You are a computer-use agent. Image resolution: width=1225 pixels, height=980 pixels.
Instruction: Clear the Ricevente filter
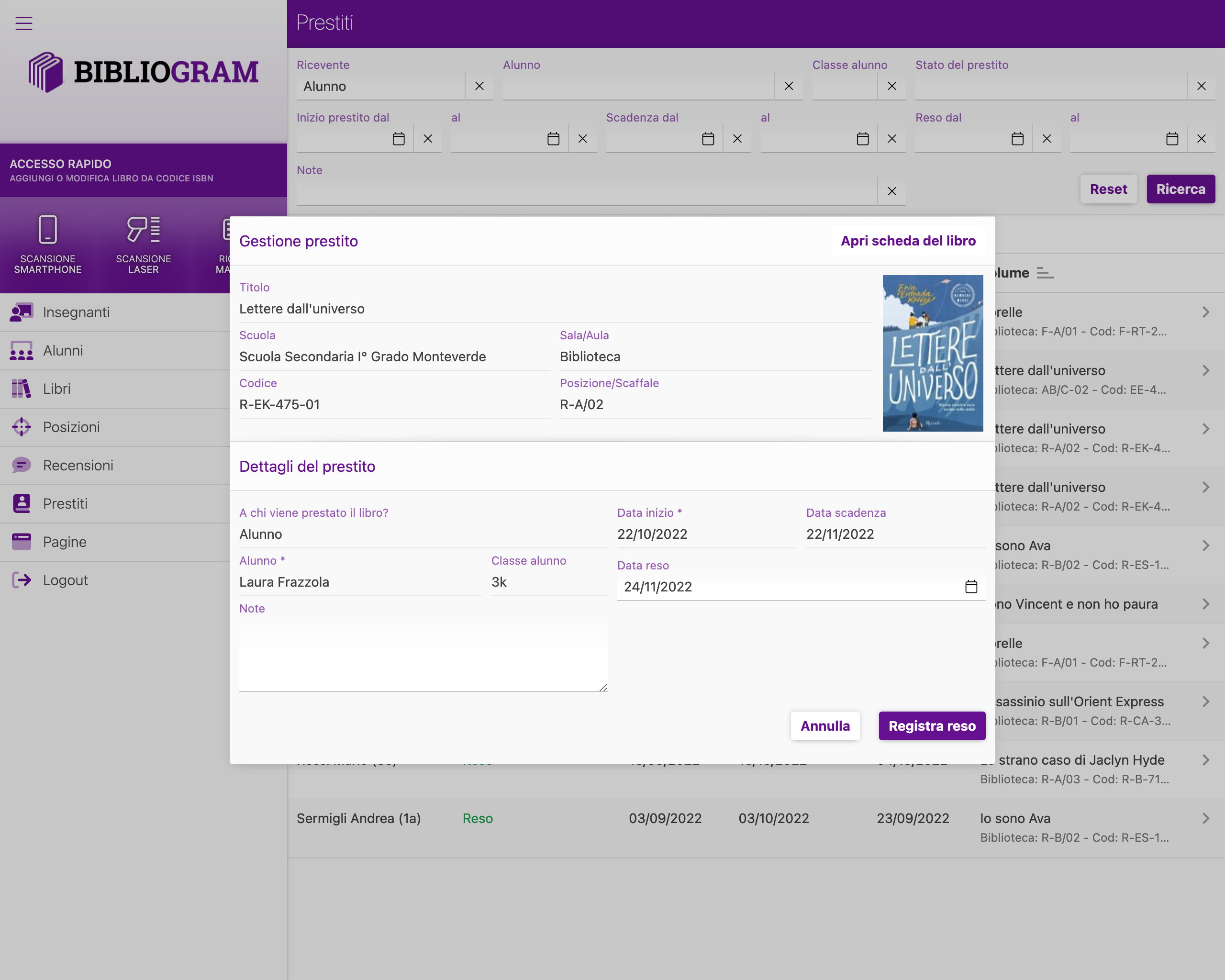[x=479, y=86]
